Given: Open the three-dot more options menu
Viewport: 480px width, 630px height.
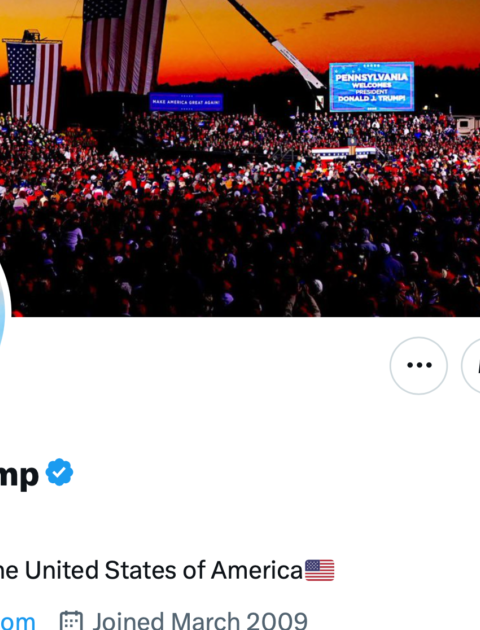Looking at the screenshot, I should 419,365.
